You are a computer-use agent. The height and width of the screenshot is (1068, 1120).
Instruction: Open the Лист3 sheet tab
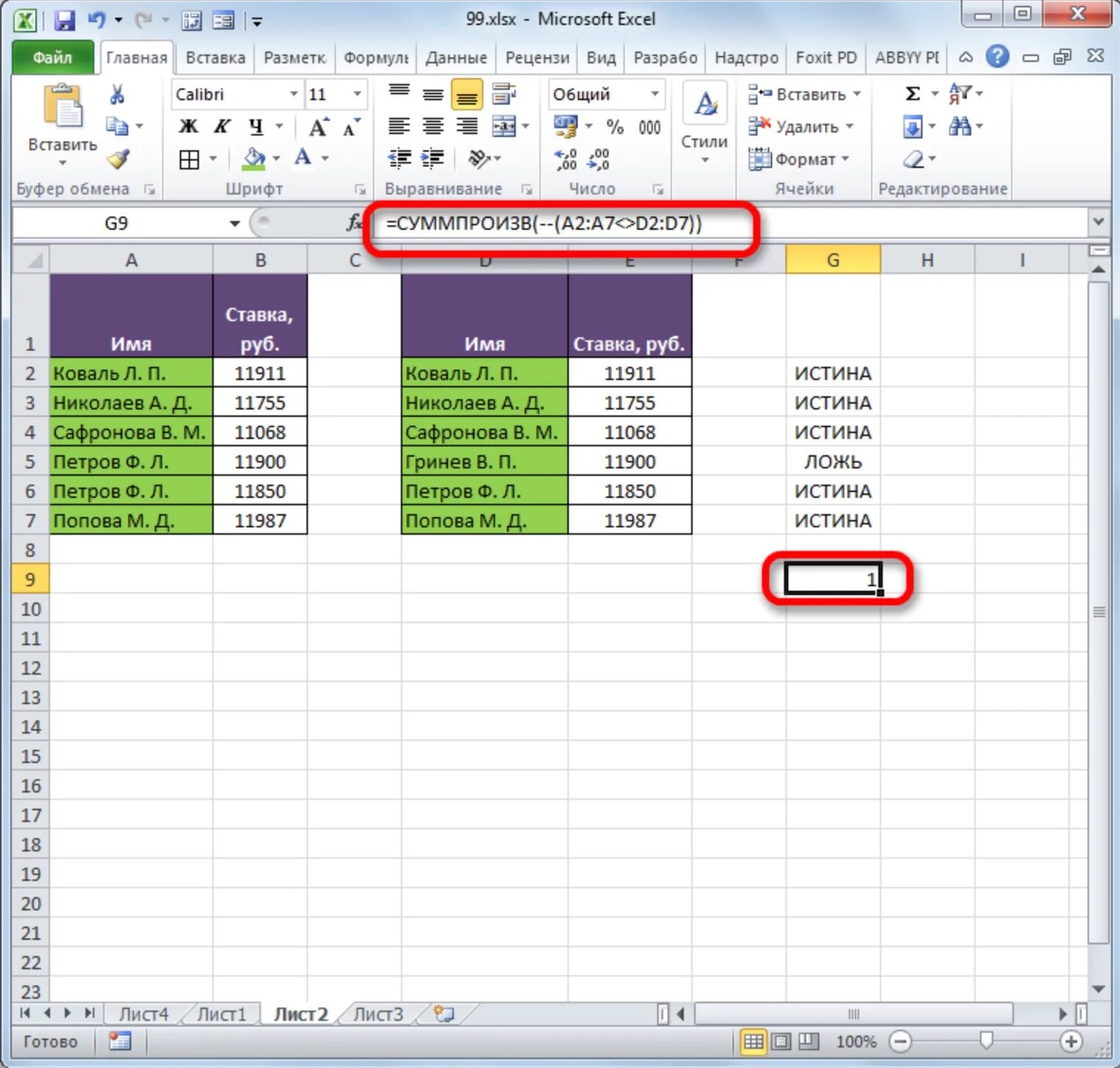click(x=379, y=1014)
